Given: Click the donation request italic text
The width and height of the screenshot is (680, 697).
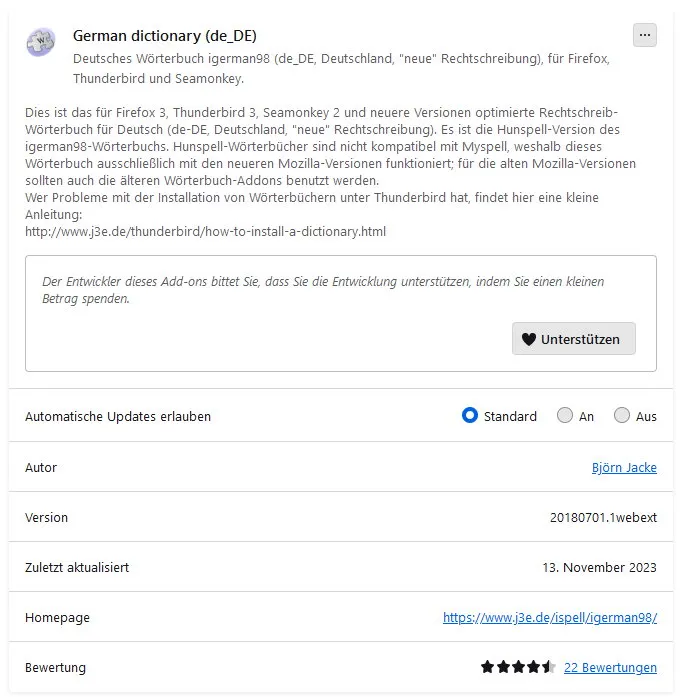Looking at the screenshot, I should click(x=323, y=290).
